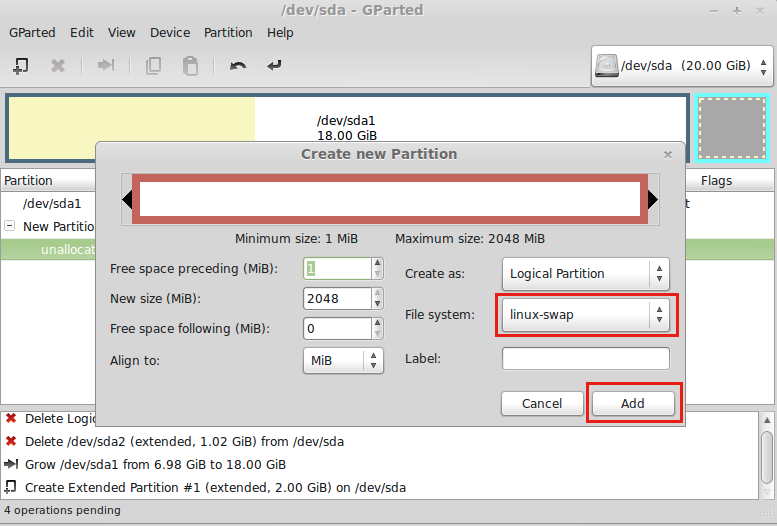This screenshot has width=777, height=526.
Task: Close the Create new Partition dialog
Action: 668,155
